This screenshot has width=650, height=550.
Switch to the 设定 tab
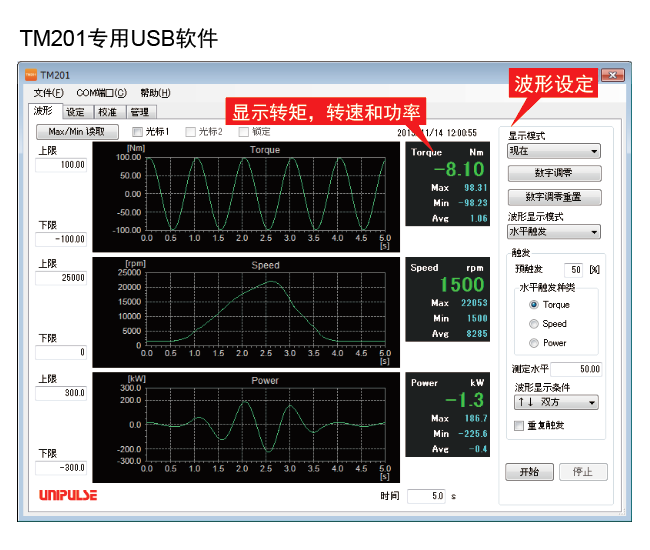coord(75,112)
